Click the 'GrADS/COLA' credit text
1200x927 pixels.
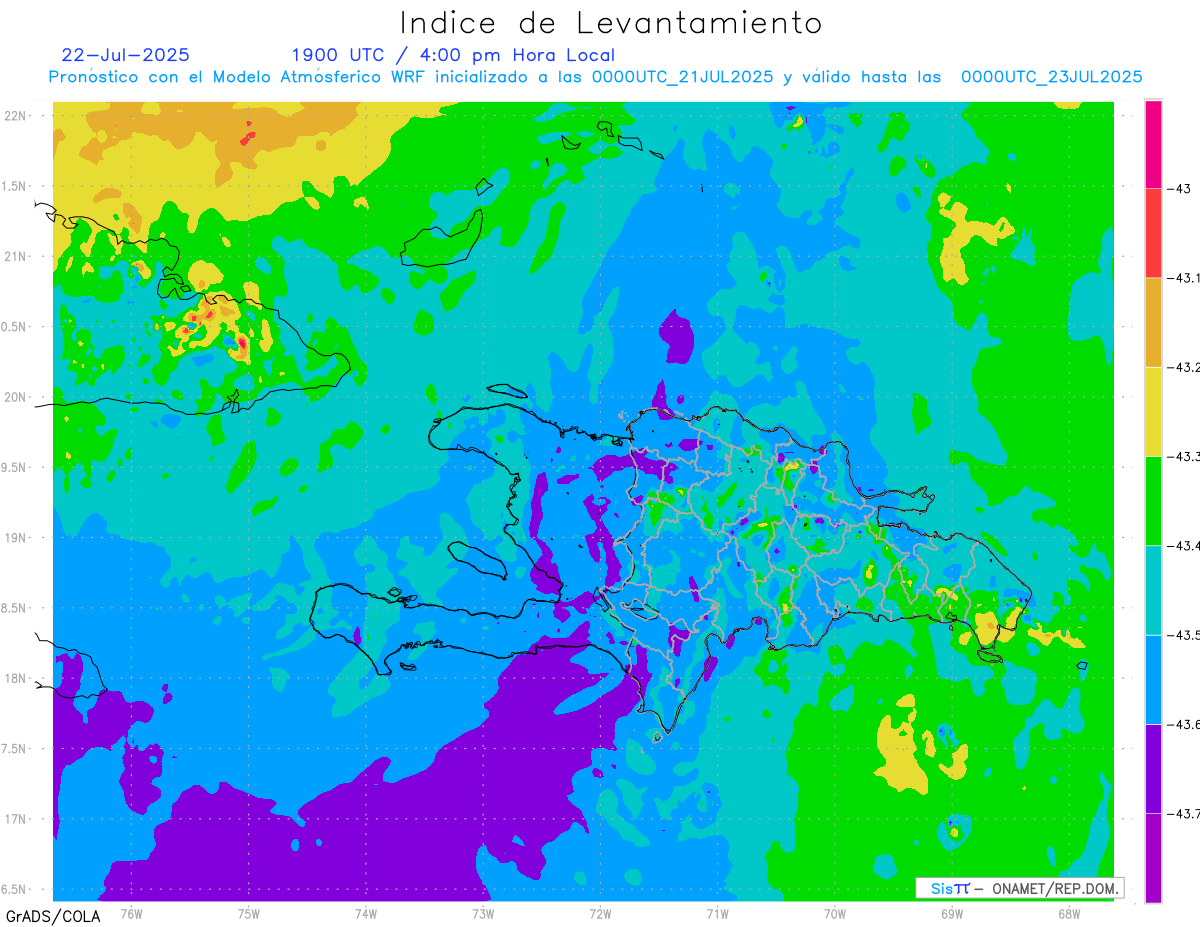(52, 916)
